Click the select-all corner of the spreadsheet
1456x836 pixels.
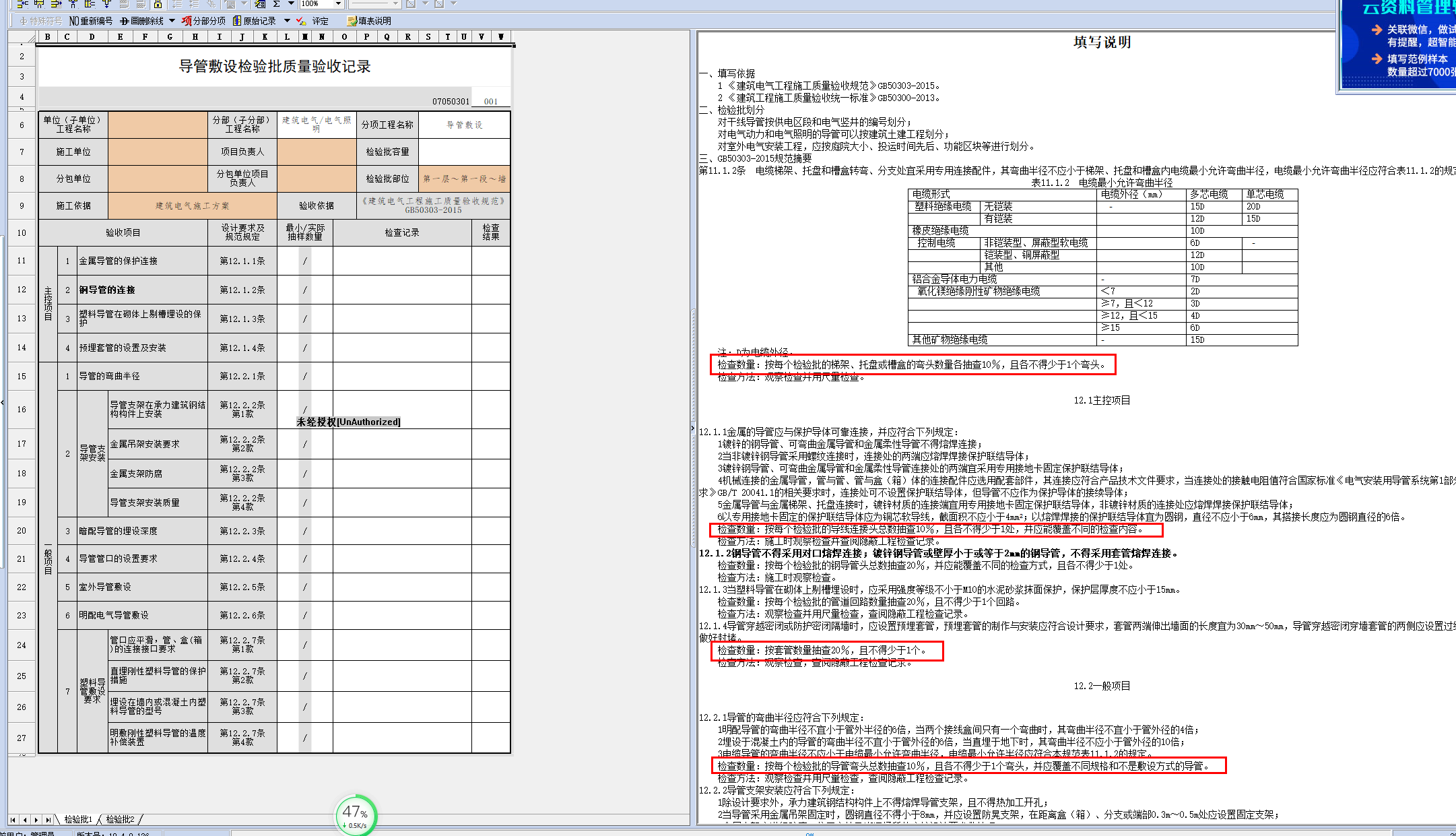pos(22,37)
